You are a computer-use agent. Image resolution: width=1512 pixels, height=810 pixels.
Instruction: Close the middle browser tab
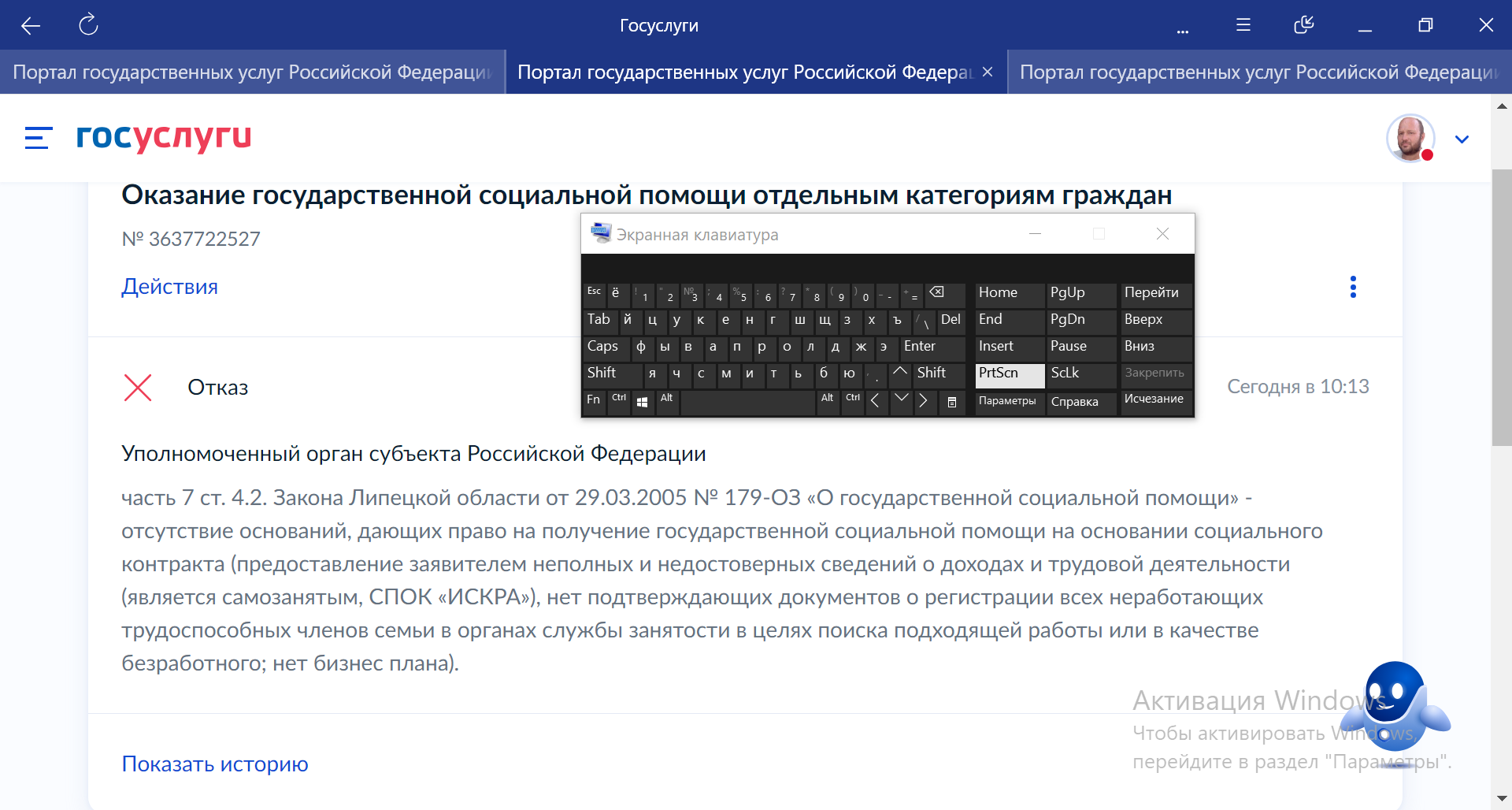[988, 72]
